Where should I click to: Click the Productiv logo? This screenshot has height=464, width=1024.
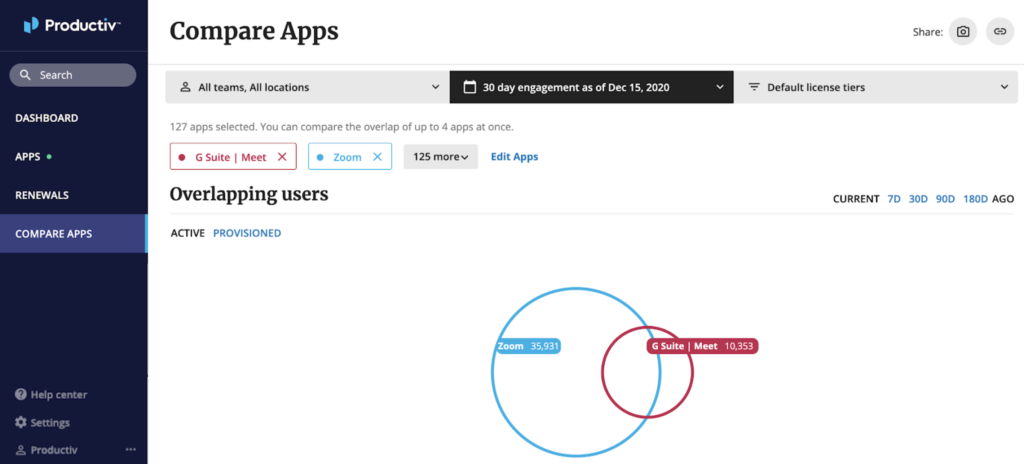coord(72,25)
